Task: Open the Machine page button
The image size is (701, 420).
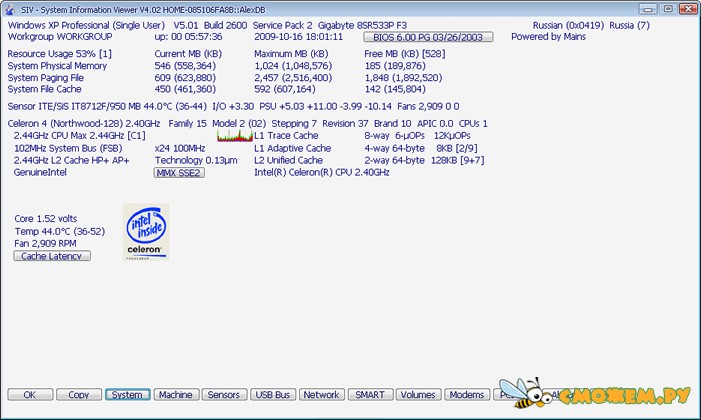Action: pyautogui.click(x=176, y=395)
